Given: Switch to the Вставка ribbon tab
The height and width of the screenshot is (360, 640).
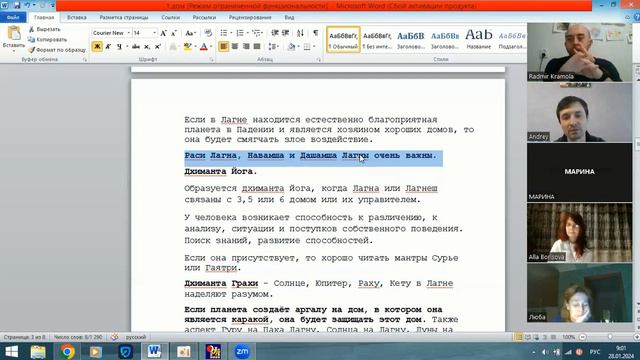Looking at the screenshot, I should tap(77, 18).
